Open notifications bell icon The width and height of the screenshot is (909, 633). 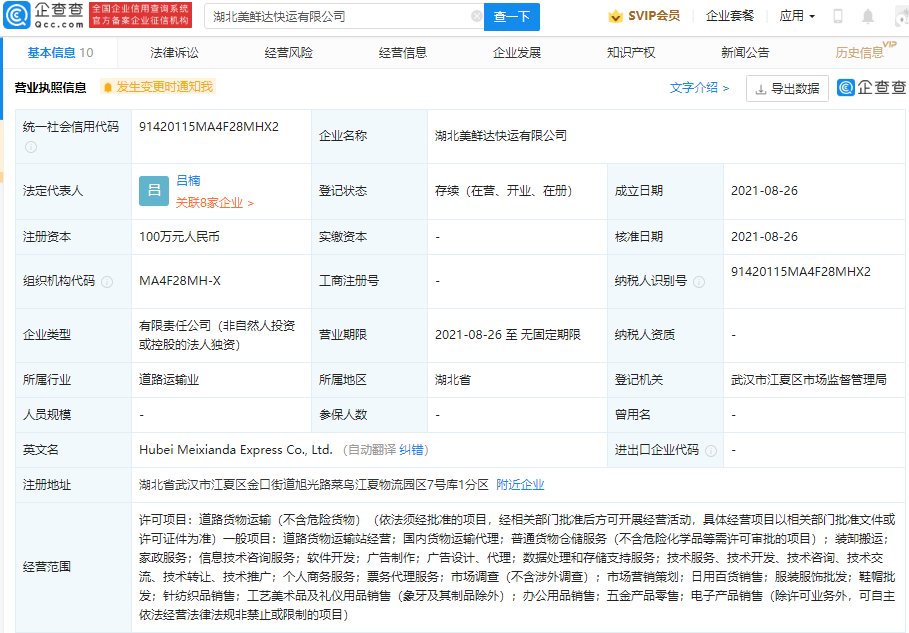[867, 17]
